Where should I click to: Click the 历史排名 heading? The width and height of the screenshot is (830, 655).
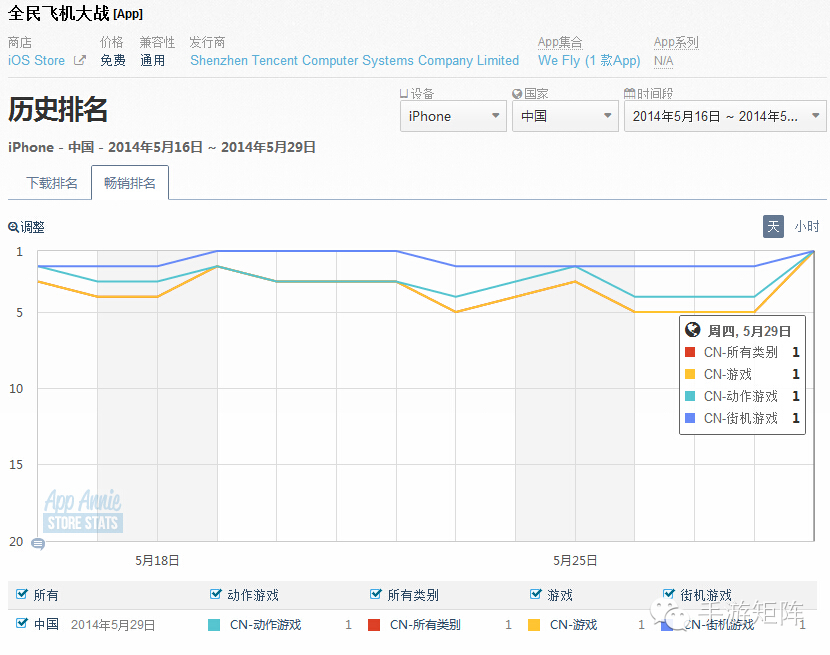click(x=58, y=110)
